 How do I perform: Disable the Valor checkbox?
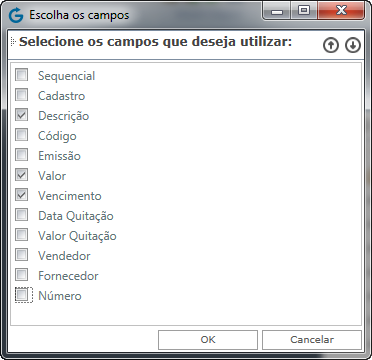tap(22, 175)
